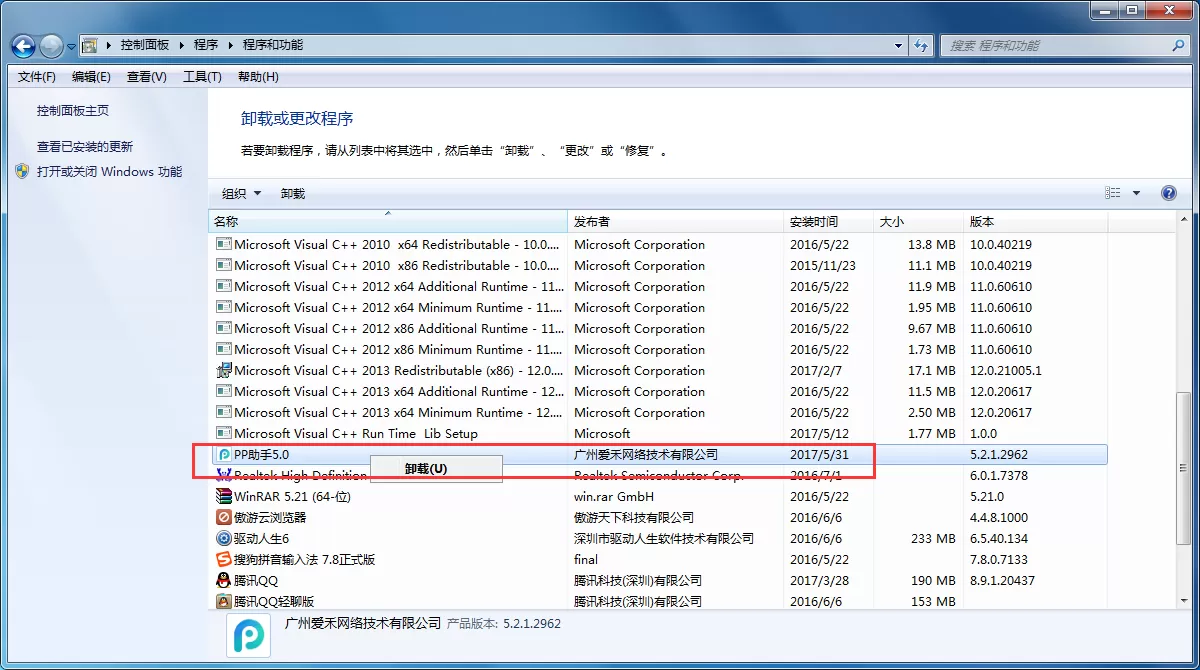The image size is (1200, 670).
Task: Sort by the 发布者 column header
Action: [x=676, y=221]
